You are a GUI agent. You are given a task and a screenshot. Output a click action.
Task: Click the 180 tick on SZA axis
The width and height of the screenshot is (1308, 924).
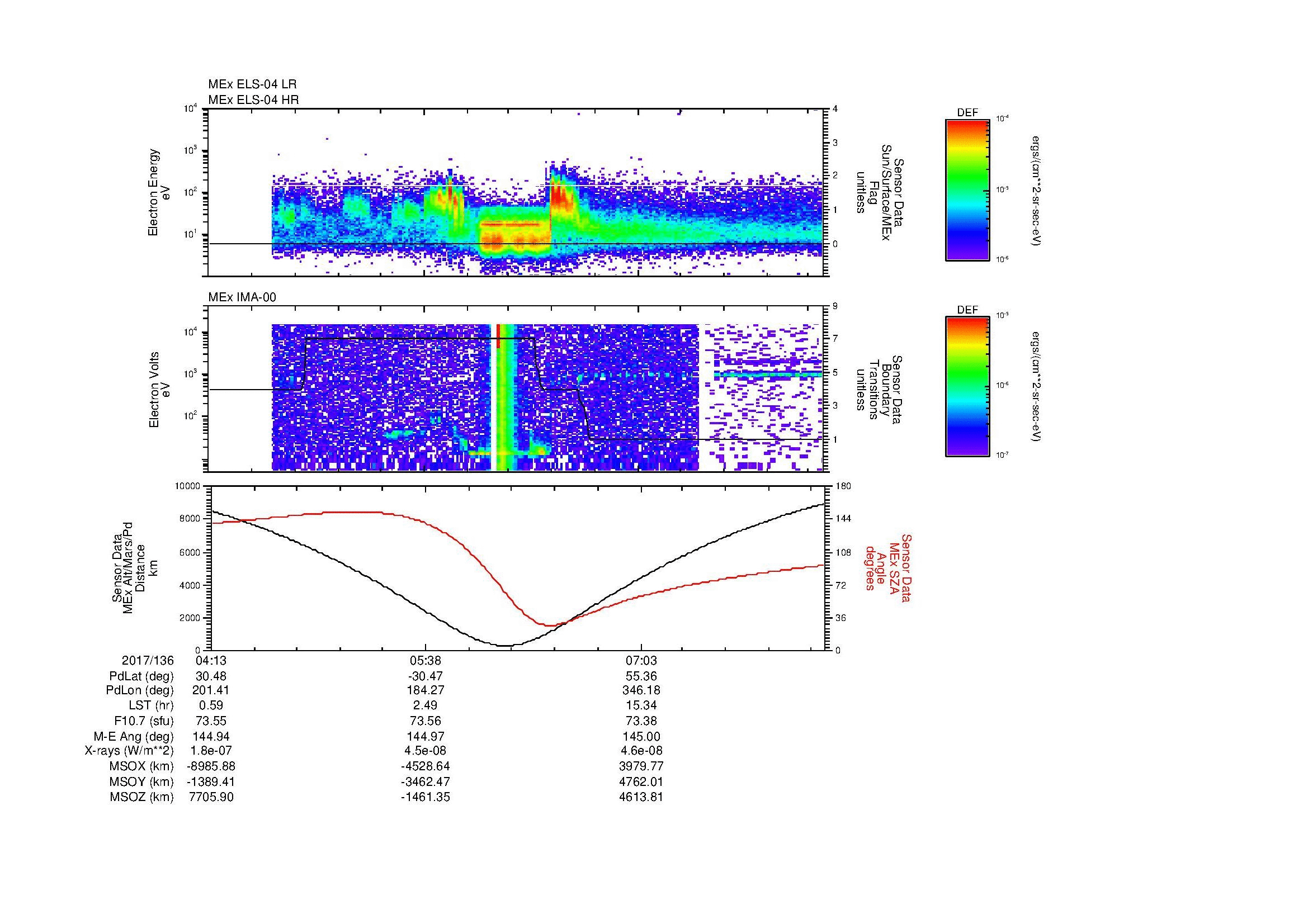tap(843, 486)
